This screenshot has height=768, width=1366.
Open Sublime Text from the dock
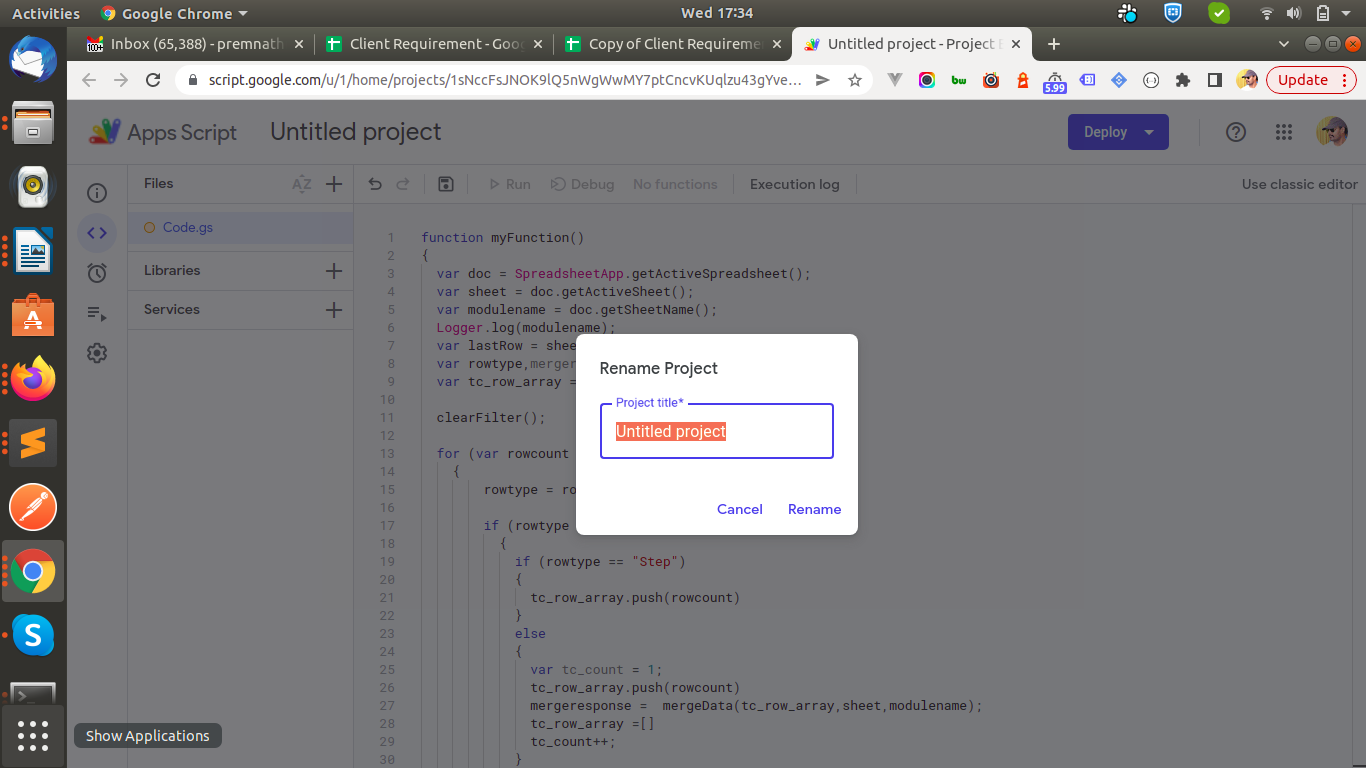(33, 443)
